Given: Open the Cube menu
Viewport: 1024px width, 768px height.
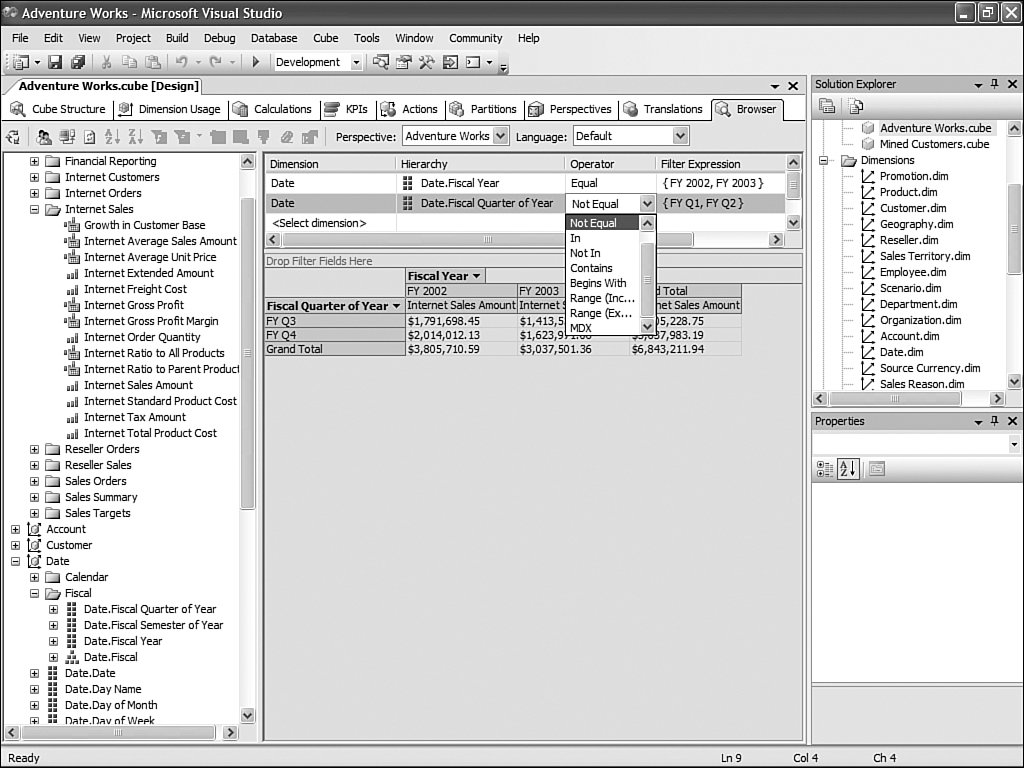Looking at the screenshot, I should (x=325, y=38).
